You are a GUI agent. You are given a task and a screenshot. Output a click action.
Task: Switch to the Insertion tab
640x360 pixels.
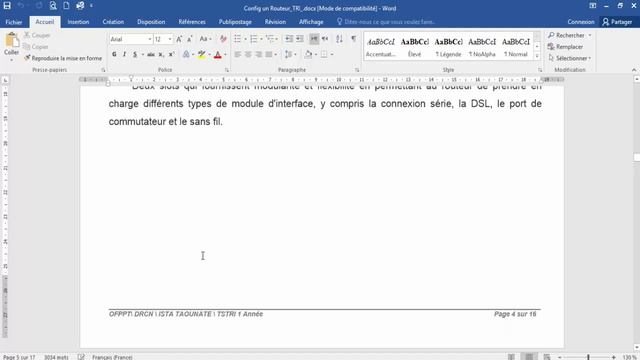coord(78,22)
